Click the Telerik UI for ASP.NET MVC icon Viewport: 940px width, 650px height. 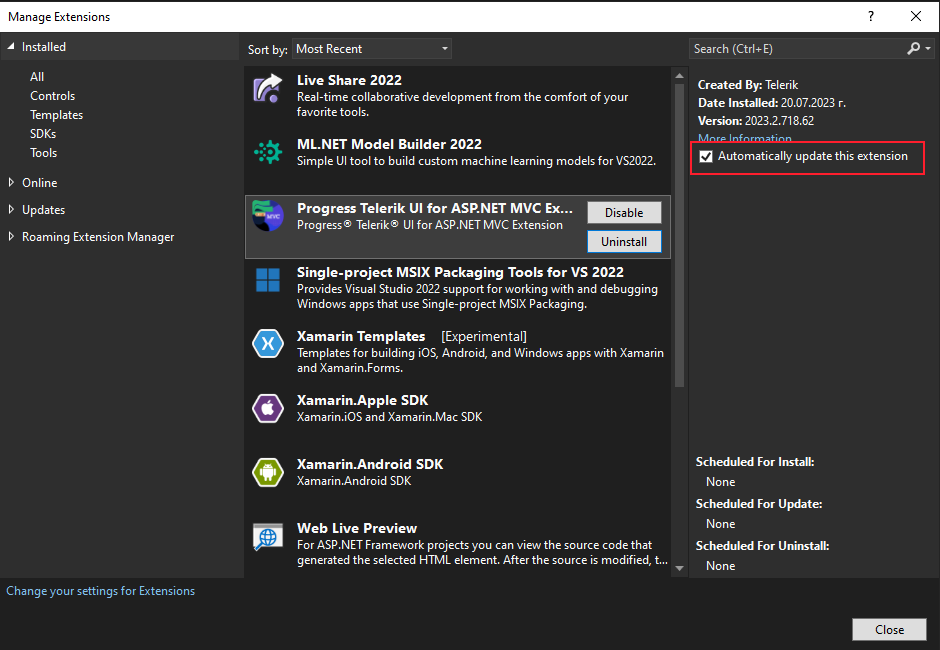268,215
